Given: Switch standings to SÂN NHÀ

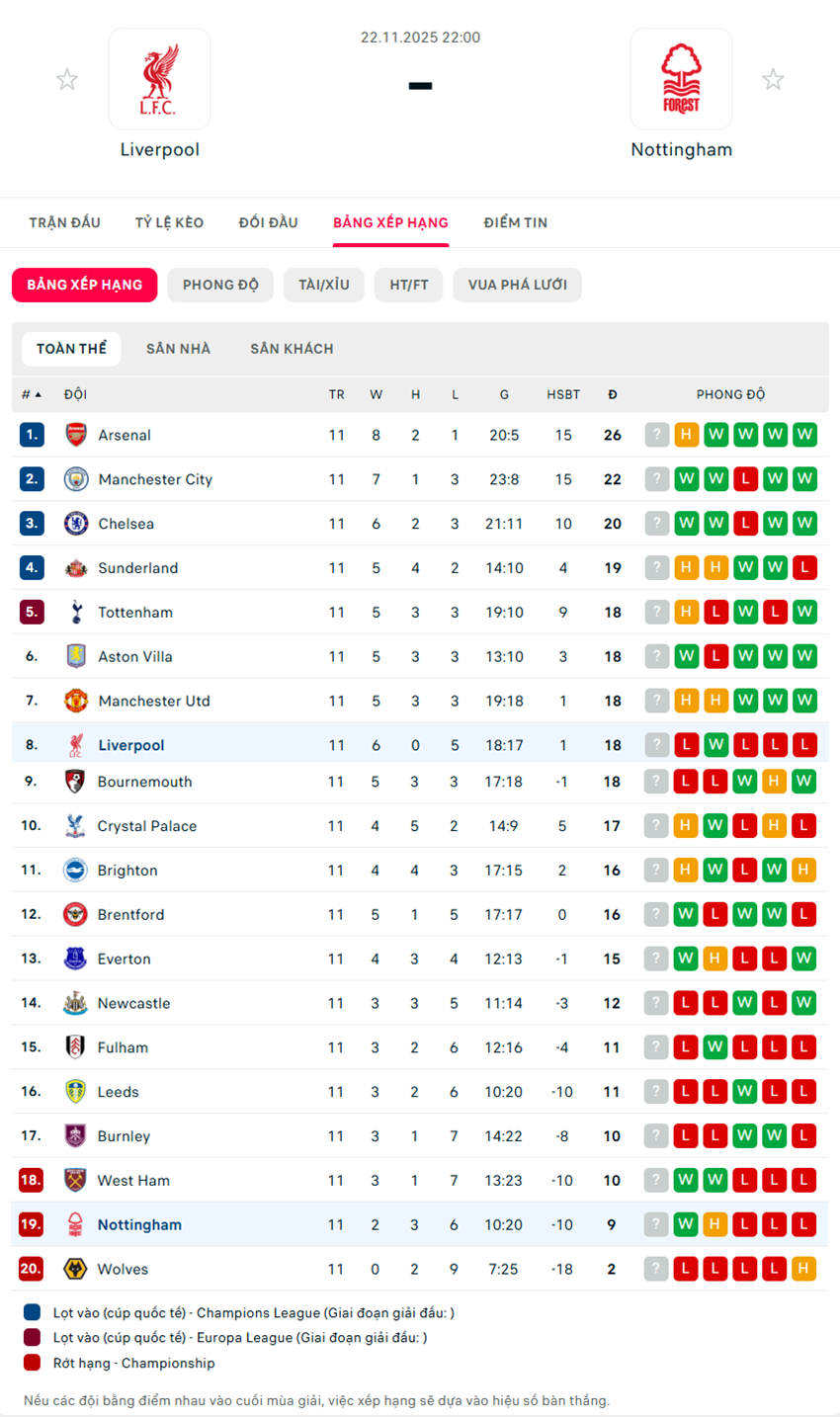Looking at the screenshot, I should tap(178, 349).
